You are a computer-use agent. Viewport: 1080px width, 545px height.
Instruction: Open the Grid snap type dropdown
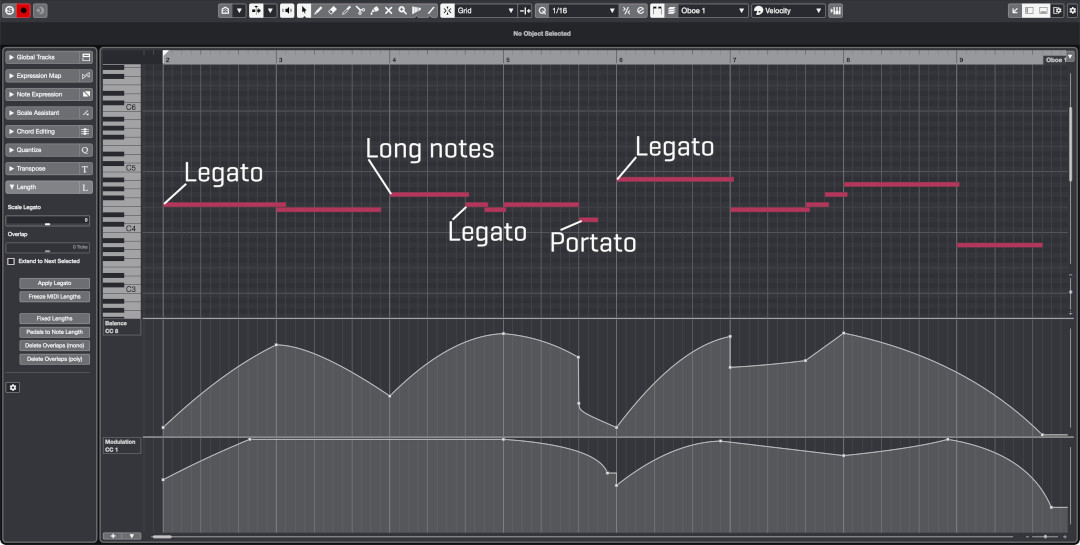486,11
